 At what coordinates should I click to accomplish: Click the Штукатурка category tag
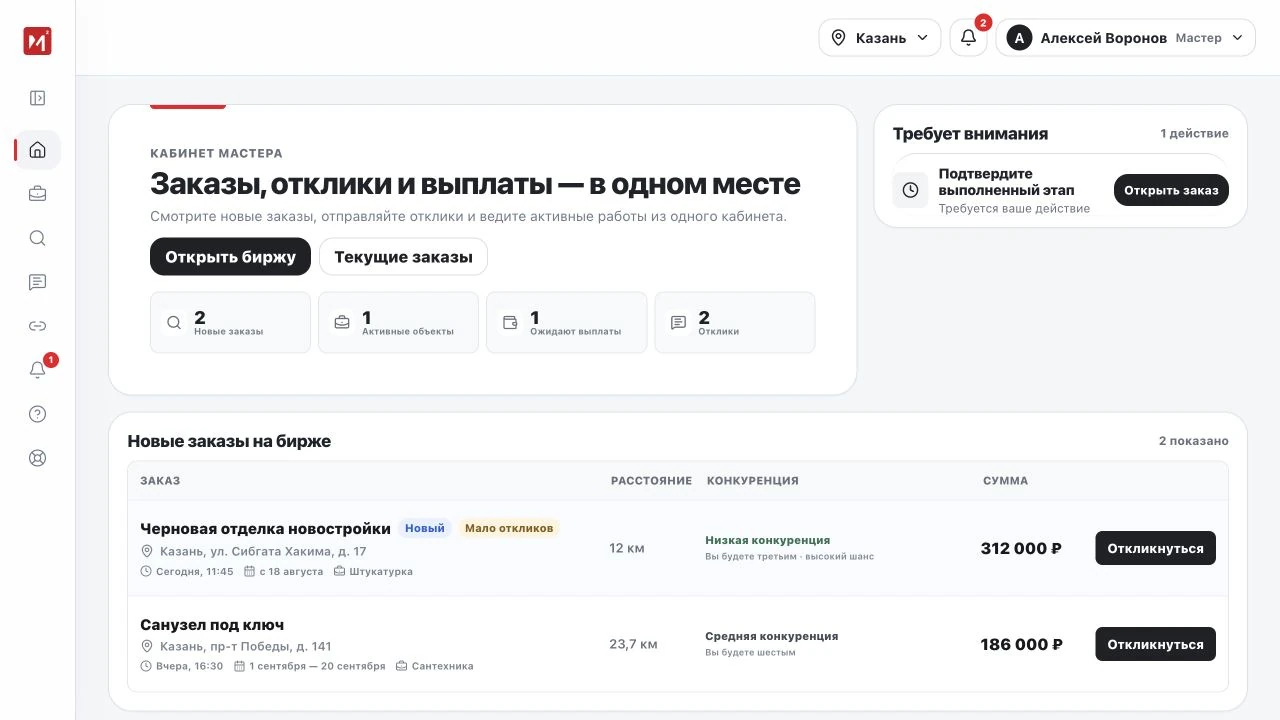(373, 572)
